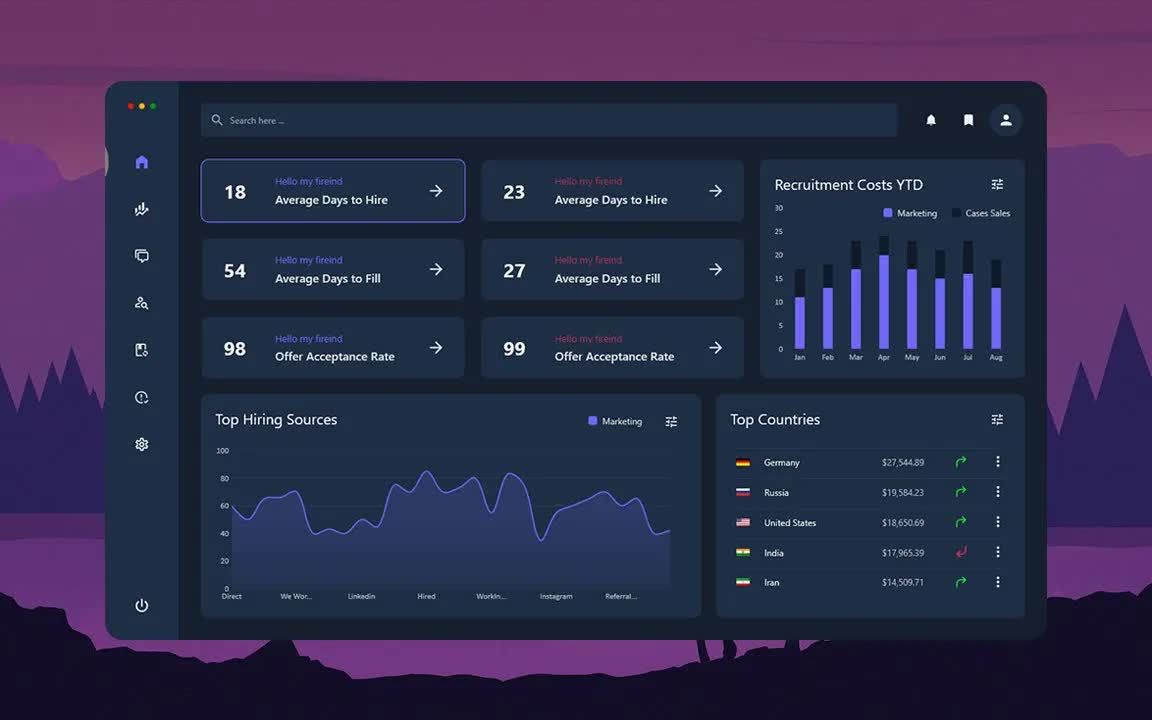Open the 18 Average Days to Hire card arrow
The height and width of the screenshot is (720, 1152).
click(x=436, y=191)
